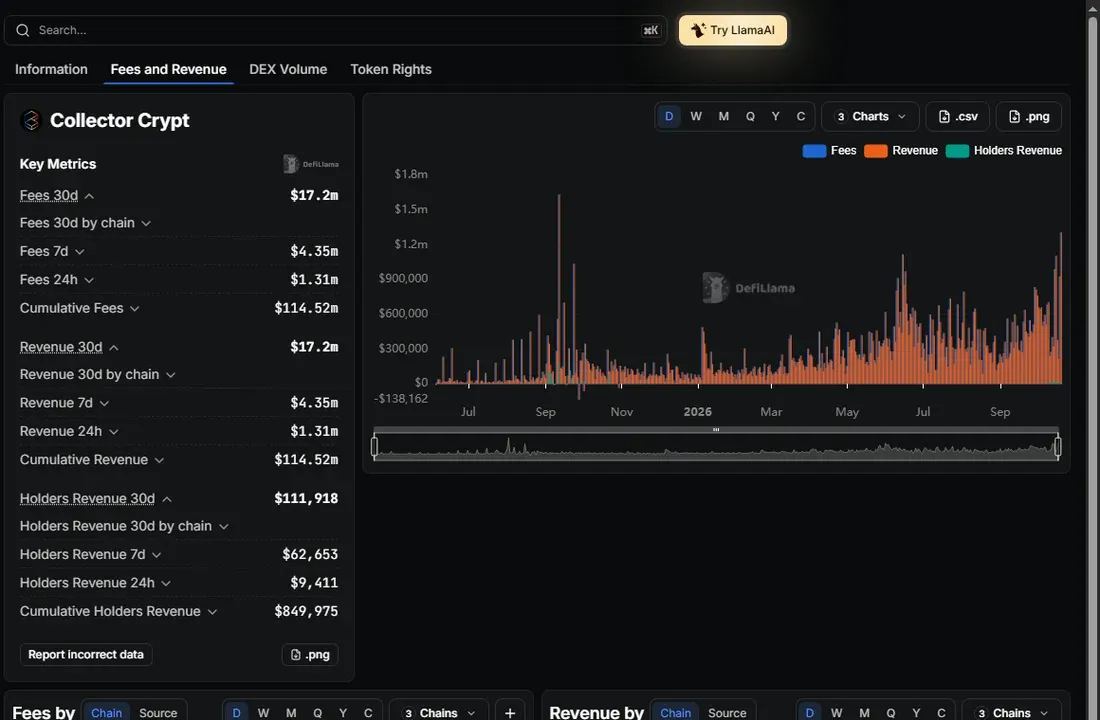Click the left handle of chart range slider
The image size is (1100, 720).
click(375, 446)
